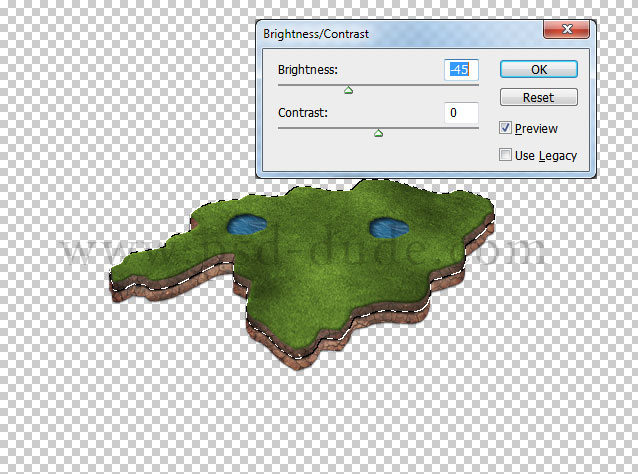Uncheck the Preview checkbox
The image size is (638, 474).
(505, 128)
